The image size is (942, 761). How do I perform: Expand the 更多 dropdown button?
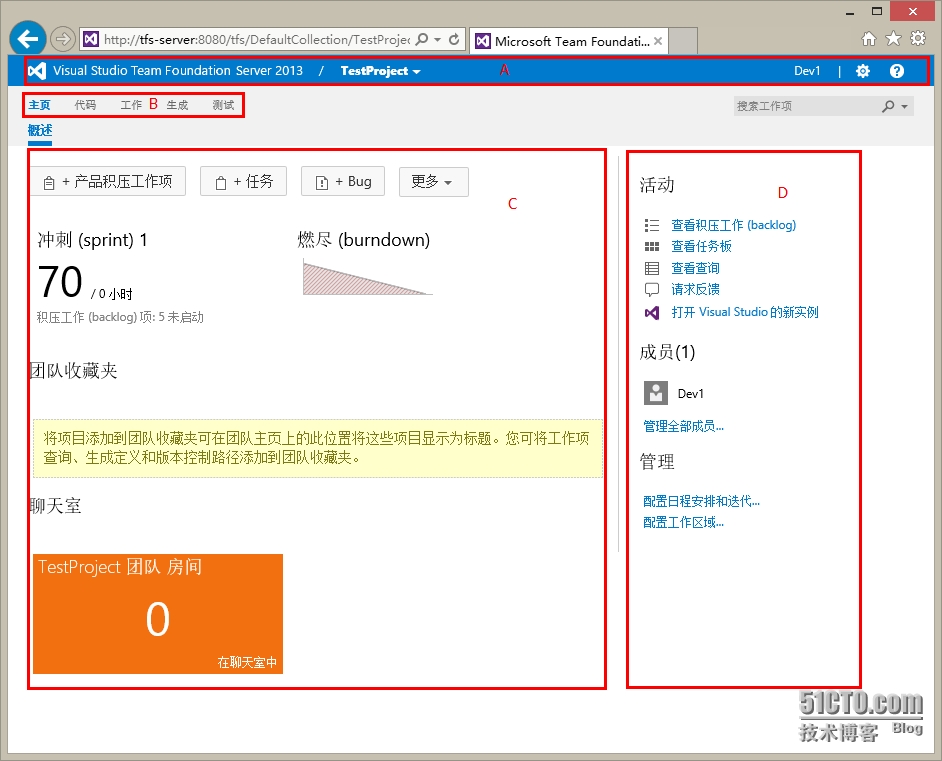(434, 181)
